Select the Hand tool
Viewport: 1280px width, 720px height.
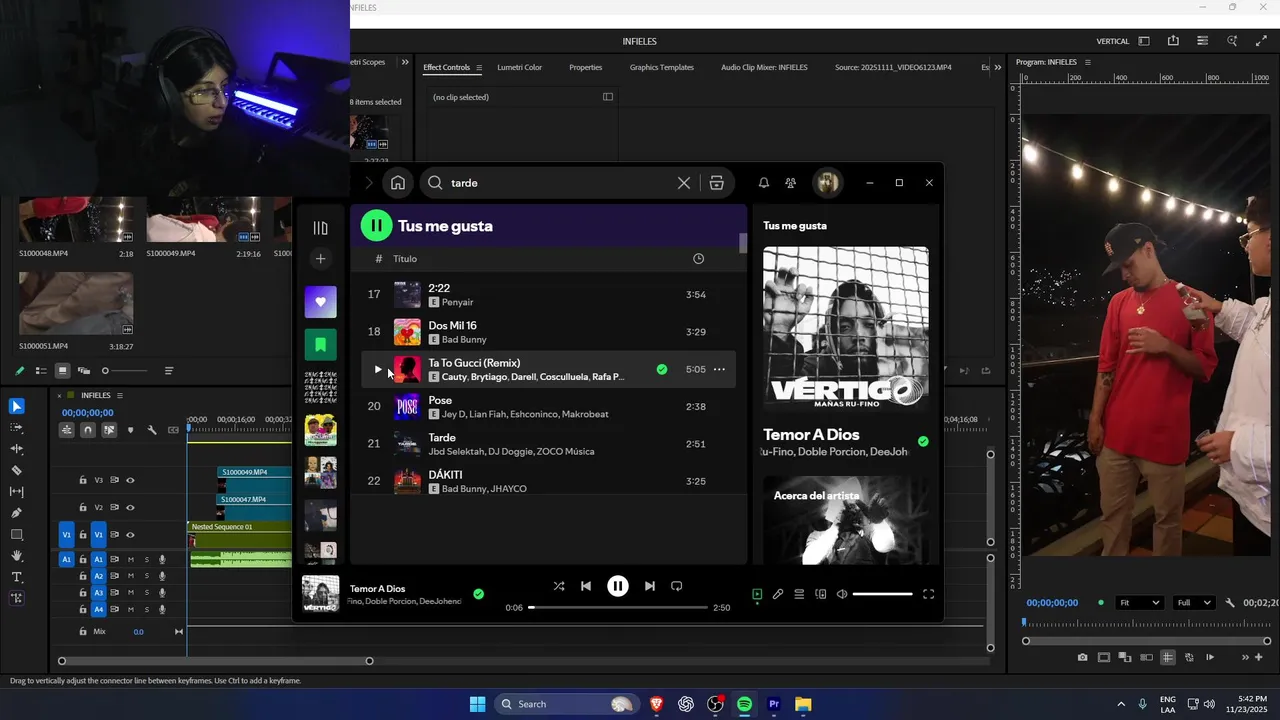pos(16,555)
